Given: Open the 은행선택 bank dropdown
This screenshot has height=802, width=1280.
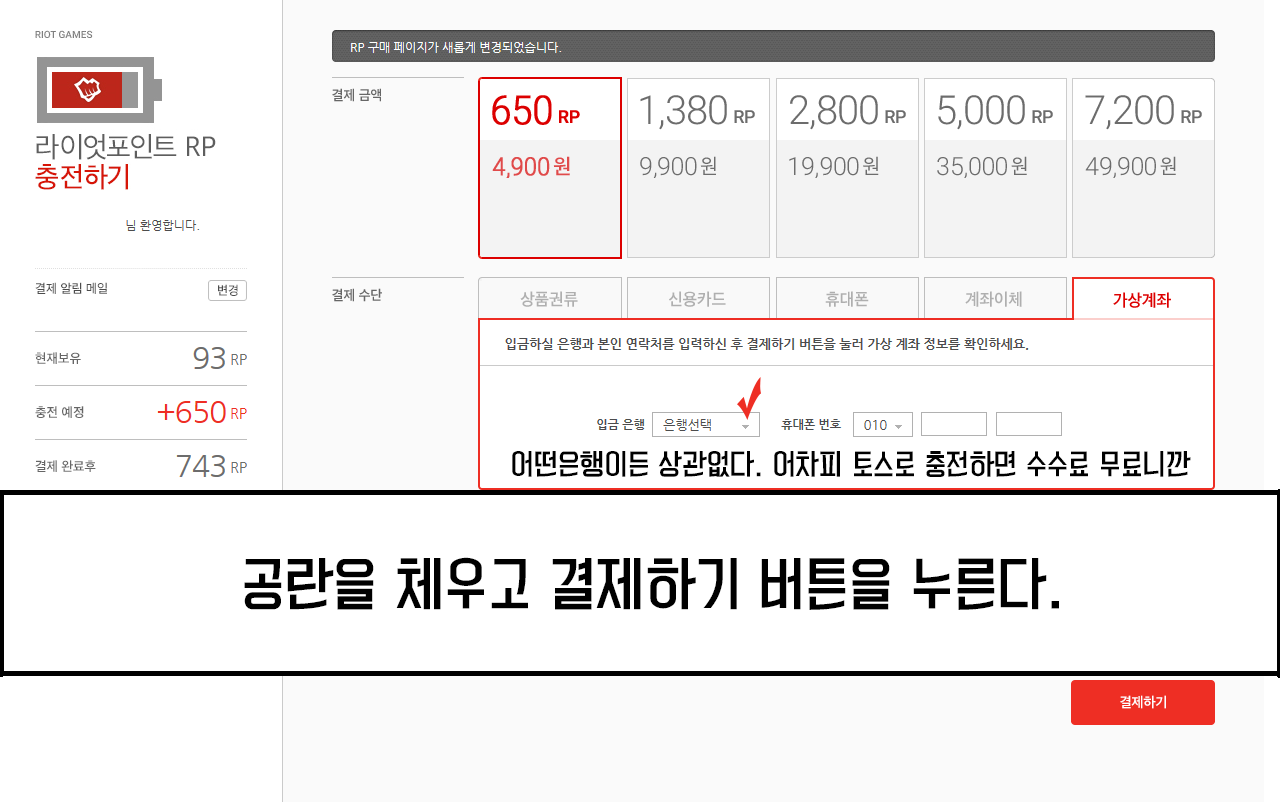Looking at the screenshot, I should click(x=706, y=425).
